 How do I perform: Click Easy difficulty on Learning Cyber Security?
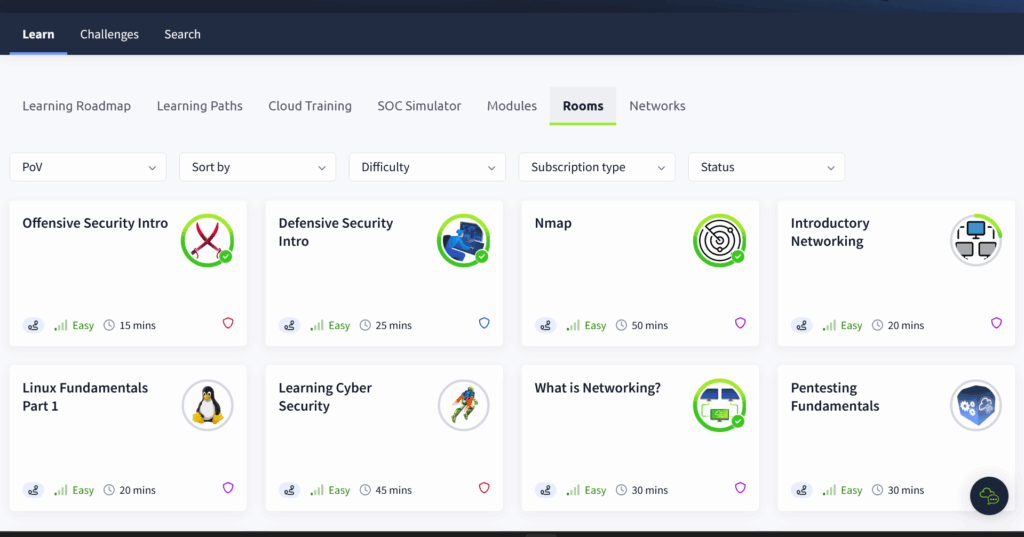[x=339, y=490]
